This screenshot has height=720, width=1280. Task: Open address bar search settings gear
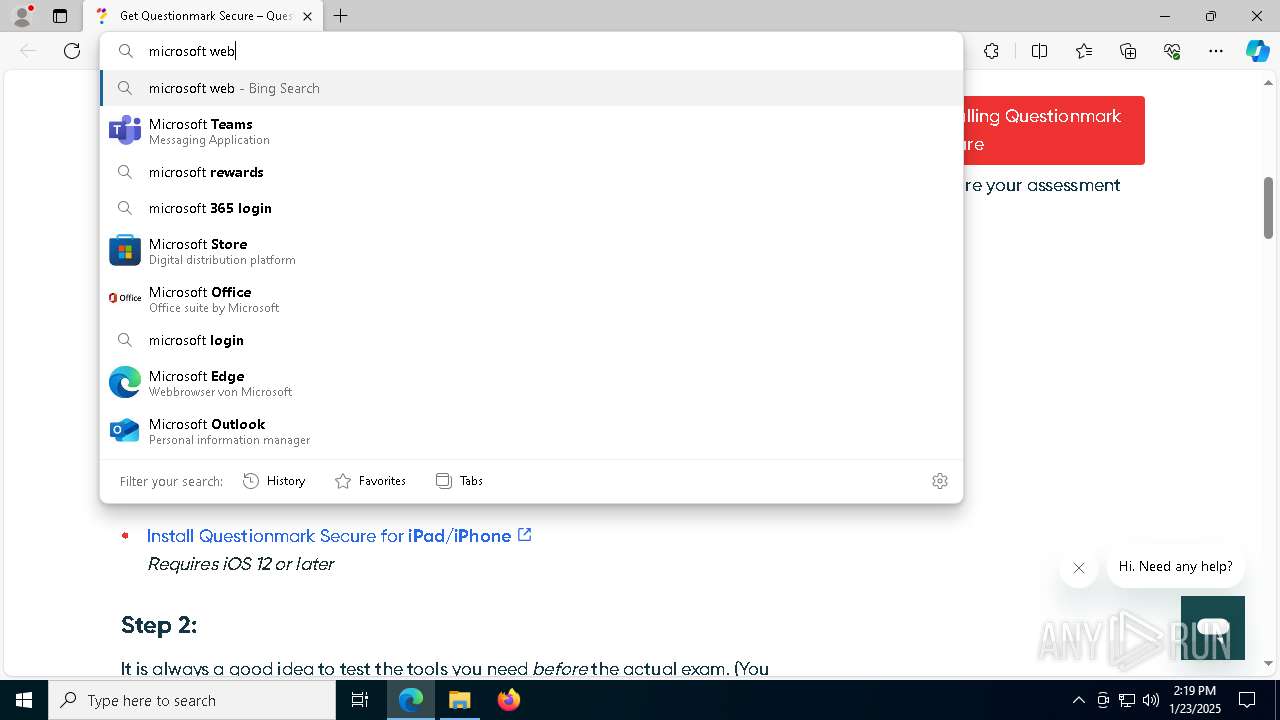coord(939,481)
